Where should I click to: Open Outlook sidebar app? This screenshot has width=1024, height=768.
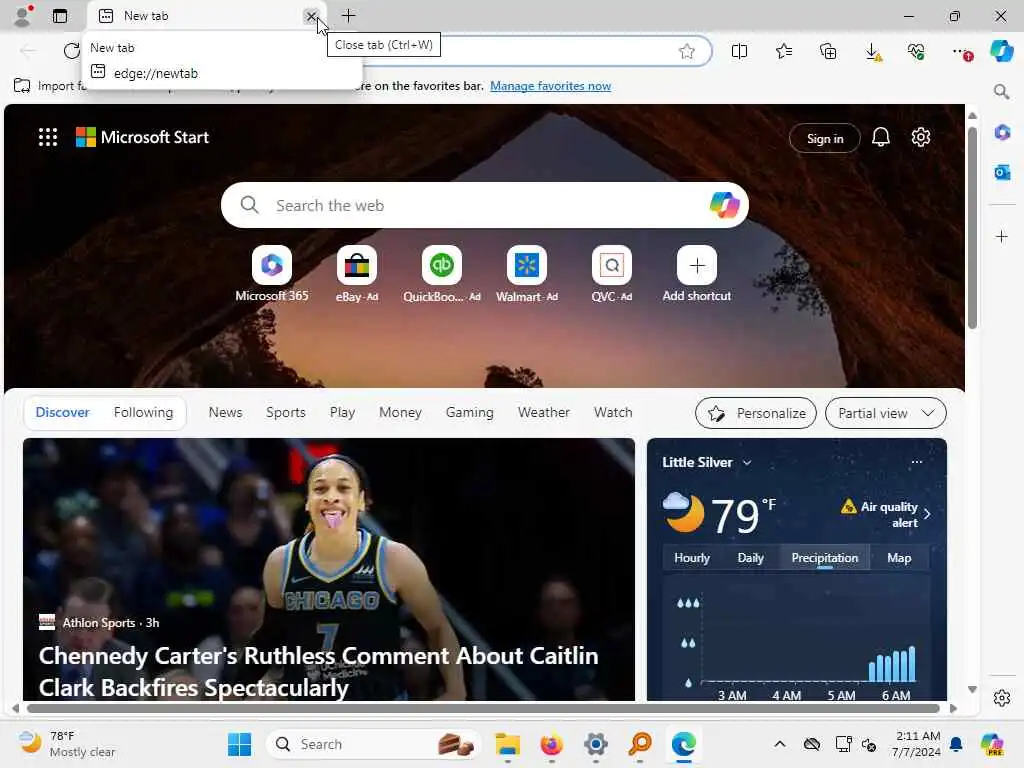[x=1002, y=172]
